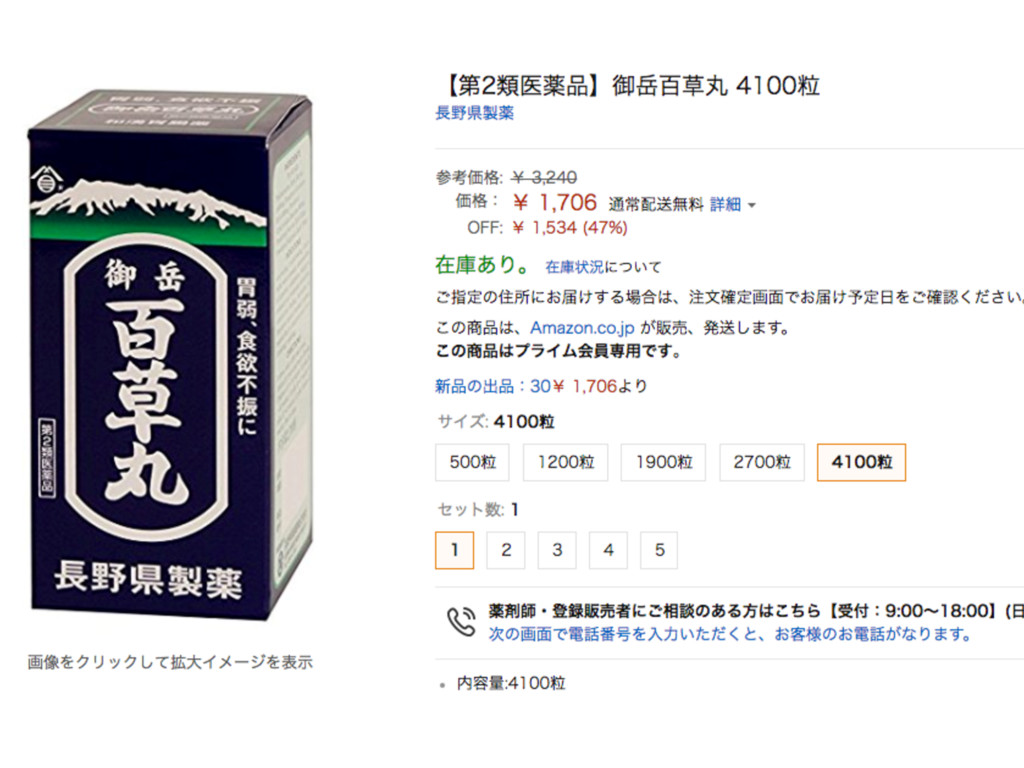This screenshot has height=768, width=1024.
Task: Enlarge the 御岳百草丸 product box image
Action: 171,354
